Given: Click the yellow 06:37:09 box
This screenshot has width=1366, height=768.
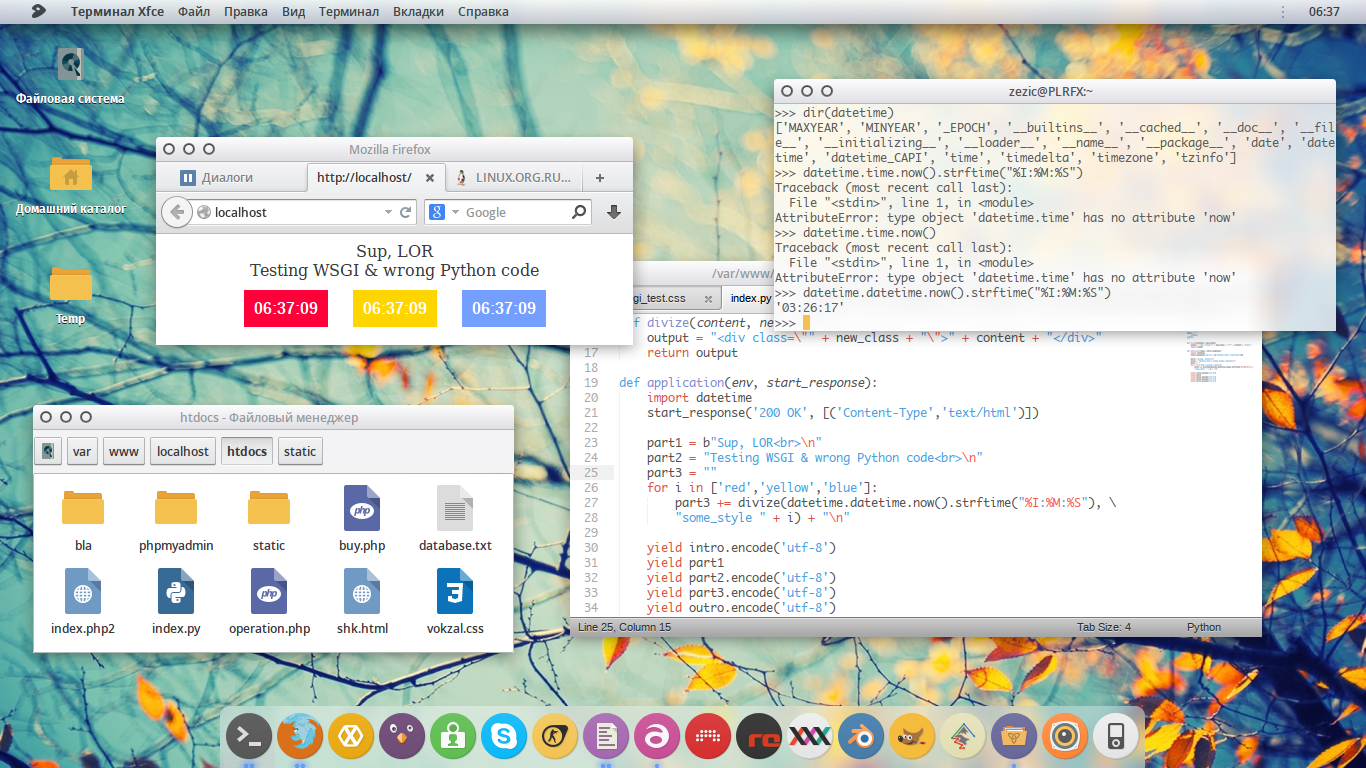Looking at the screenshot, I should [395, 308].
